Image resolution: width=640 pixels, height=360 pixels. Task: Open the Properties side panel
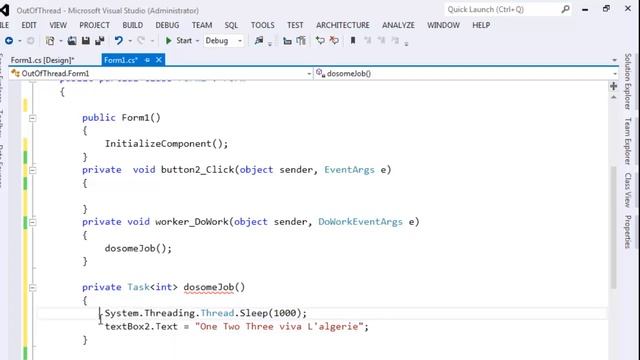point(628,231)
